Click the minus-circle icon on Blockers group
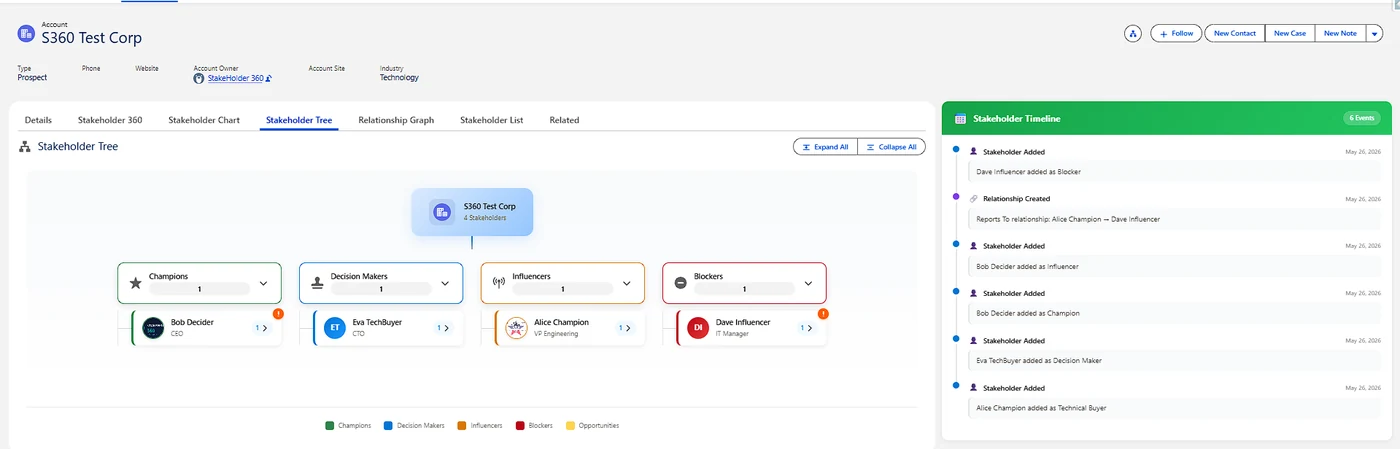 coord(681,283)
